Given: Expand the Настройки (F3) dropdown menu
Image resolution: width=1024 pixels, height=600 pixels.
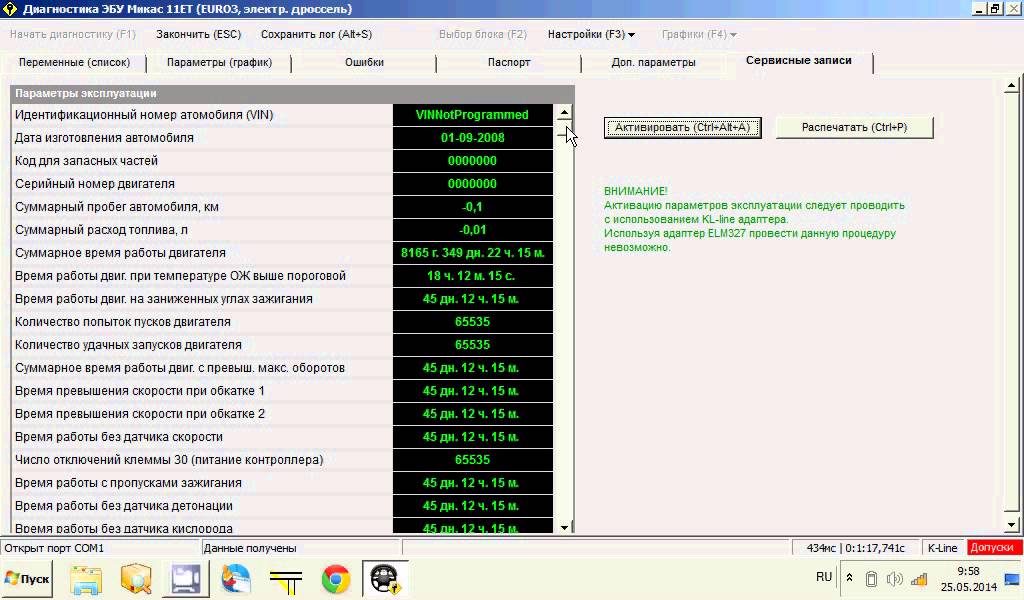Looking at the screenshot, I should click(x=591, y=34).
